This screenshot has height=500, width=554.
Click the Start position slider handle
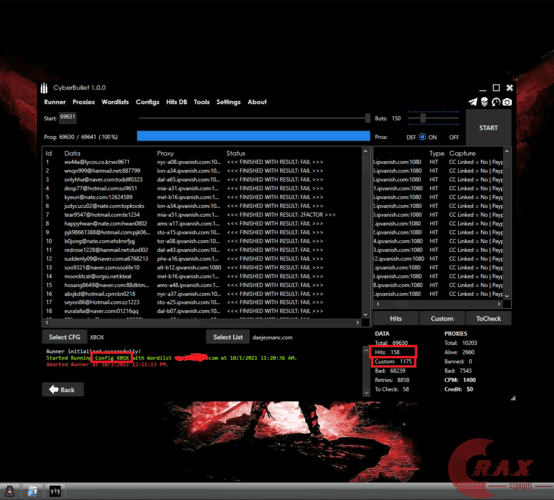point(367,118)
